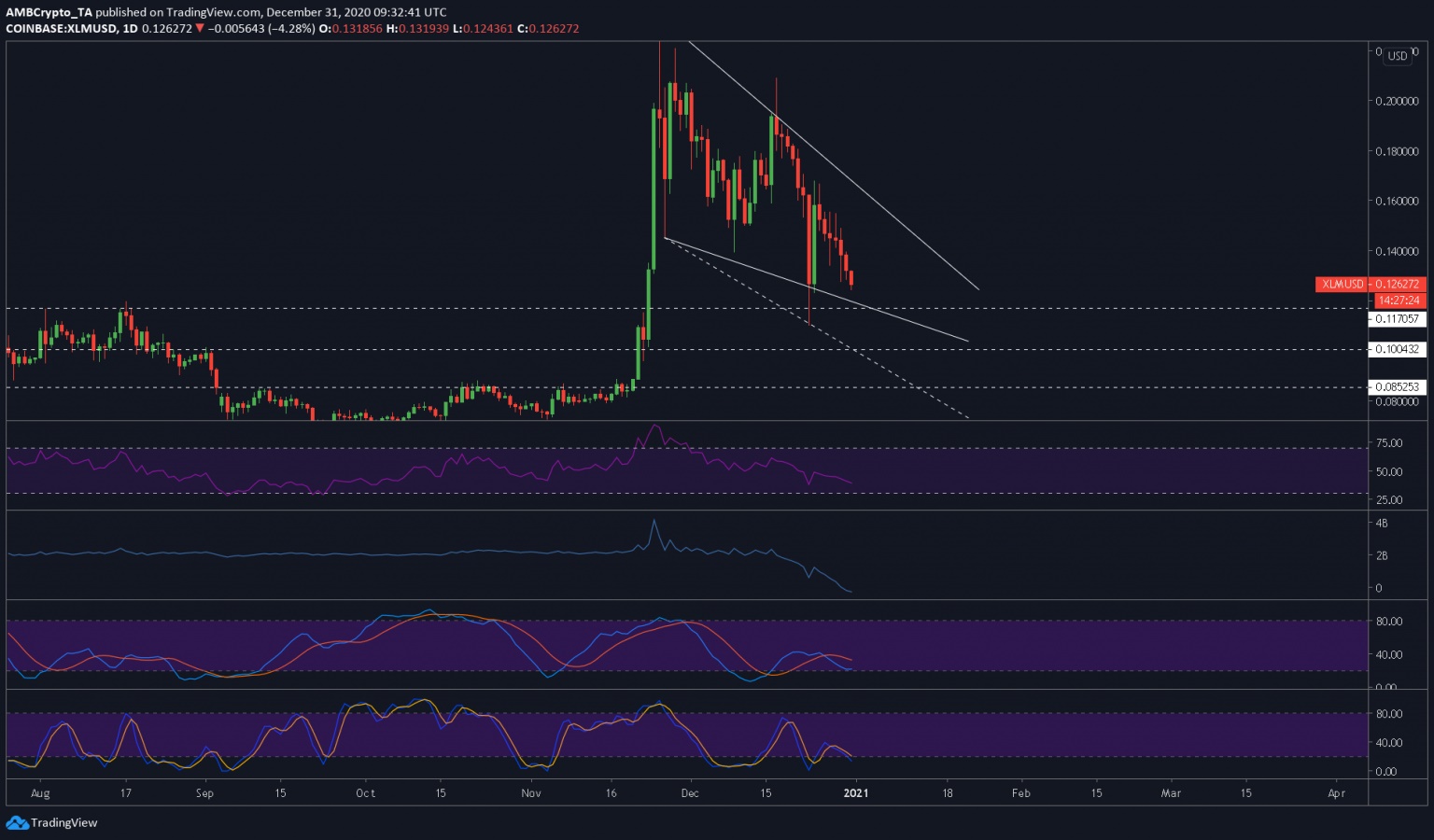
Task: Click the O:0.131856 open value in header
Action: click(351, 29)
